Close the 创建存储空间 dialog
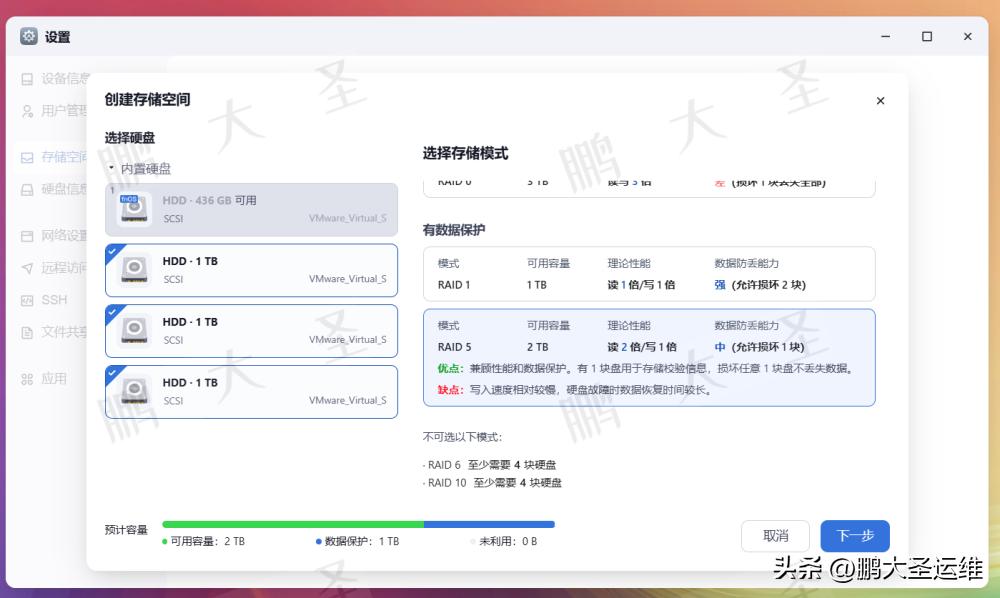The width and height of the screenshot is (1000, 598). click(880, 101)
